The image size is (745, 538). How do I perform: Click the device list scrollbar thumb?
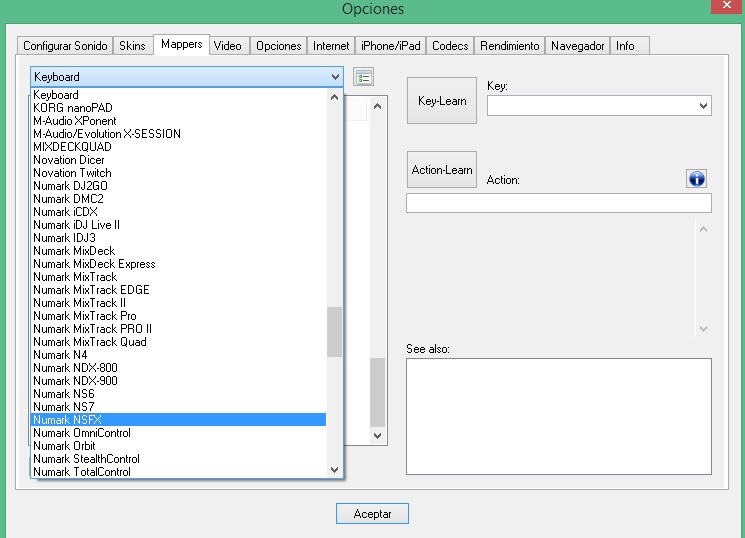point(334,332)
